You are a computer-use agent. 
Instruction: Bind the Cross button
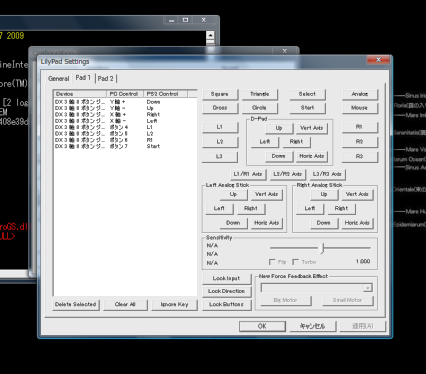pos(220,108)
